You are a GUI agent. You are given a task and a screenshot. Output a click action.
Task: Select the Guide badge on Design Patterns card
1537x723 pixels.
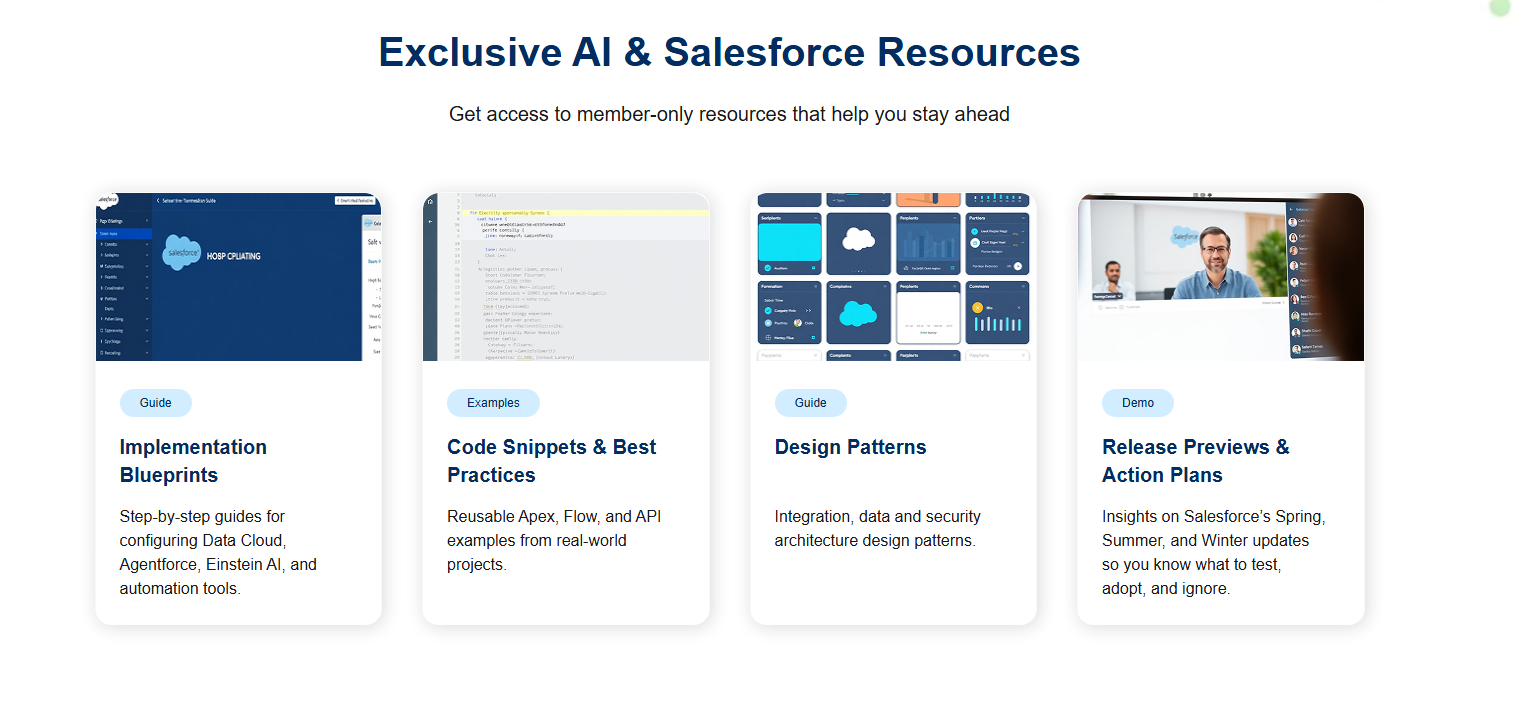pos(810,403)
